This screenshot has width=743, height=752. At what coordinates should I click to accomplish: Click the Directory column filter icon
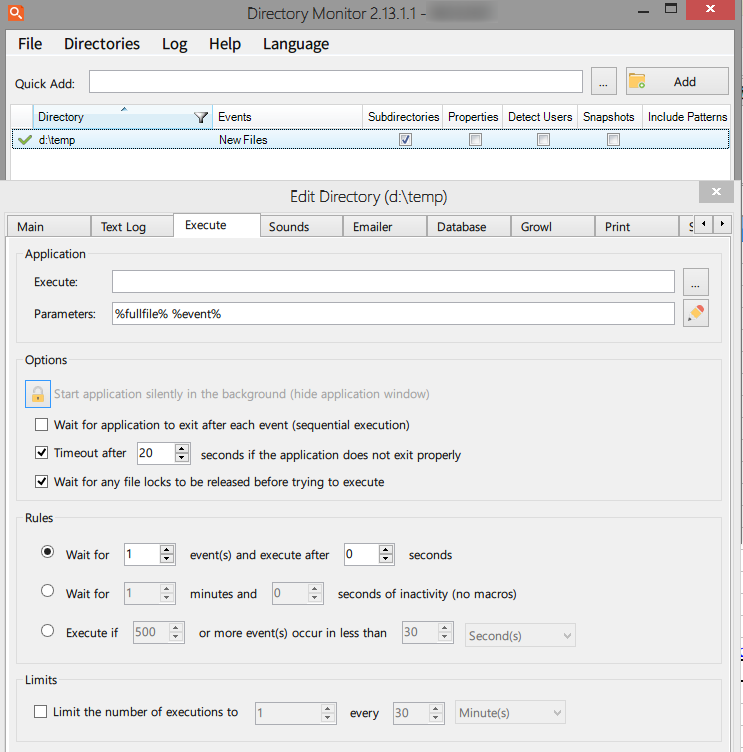click(x=200, y=117)
